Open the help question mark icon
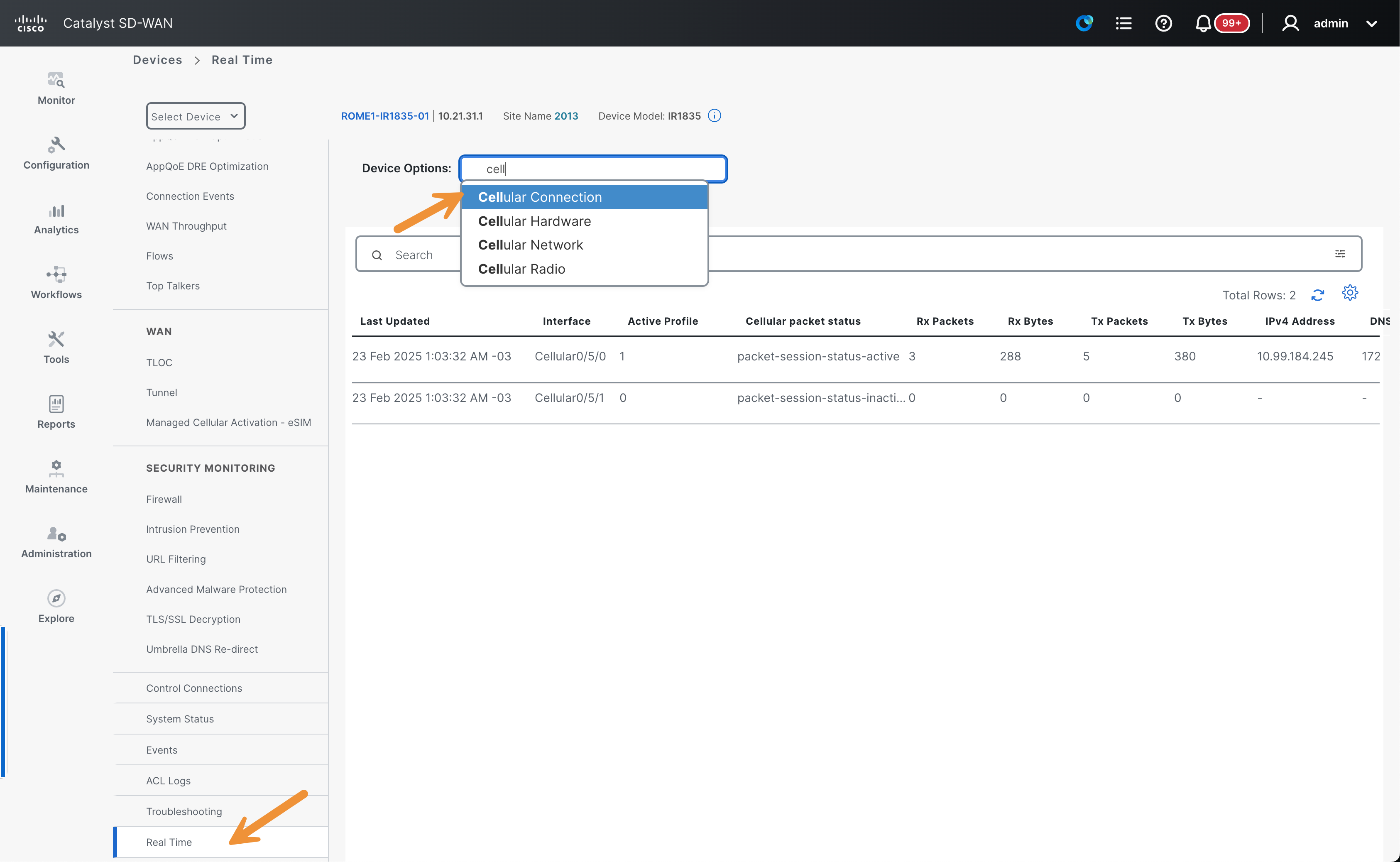This screenshot has height=862, width=1400. (x=1163, y=23)
